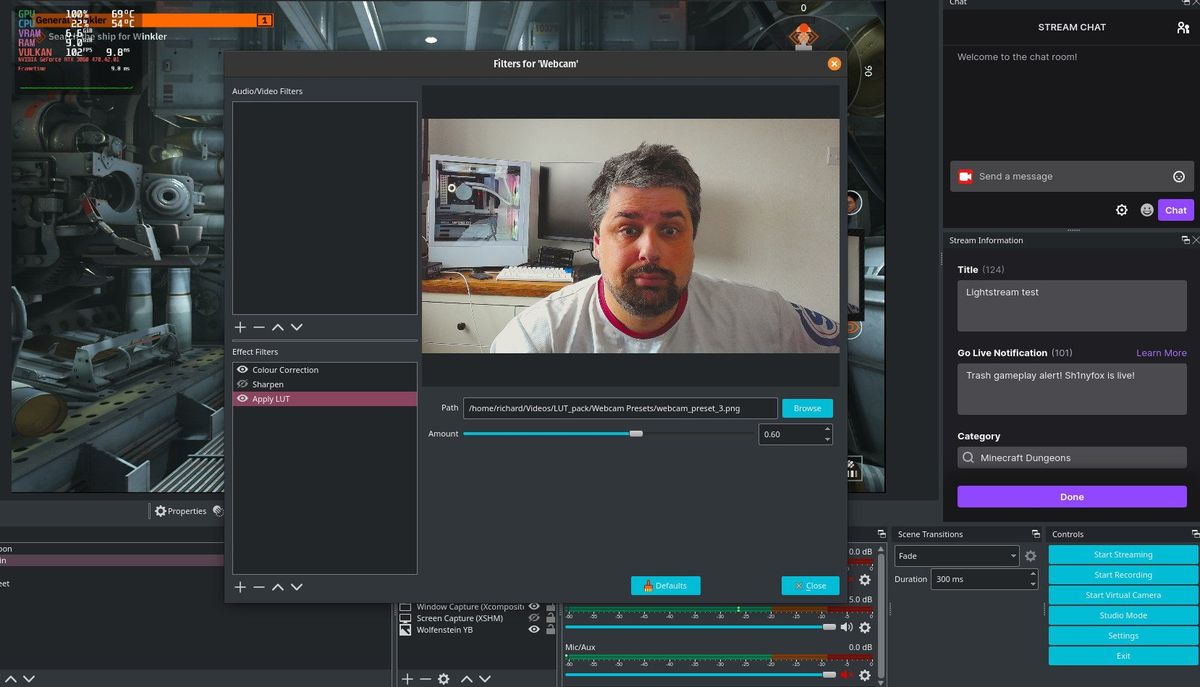Open the emoji picker in Stream Chat
Screen dimensions: 1200x687
[x=1146, y=210]
